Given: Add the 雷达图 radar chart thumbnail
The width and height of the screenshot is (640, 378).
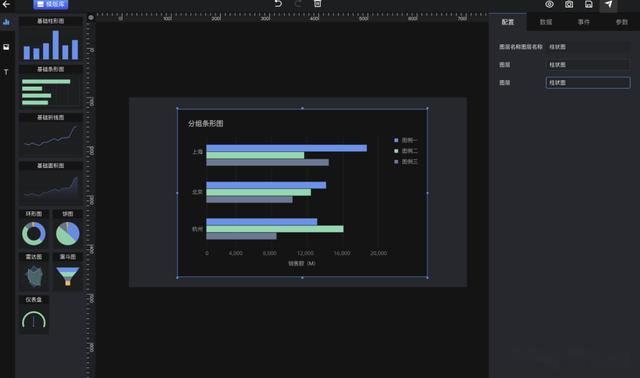Looking at the screenshot, I should pos(33,272).
